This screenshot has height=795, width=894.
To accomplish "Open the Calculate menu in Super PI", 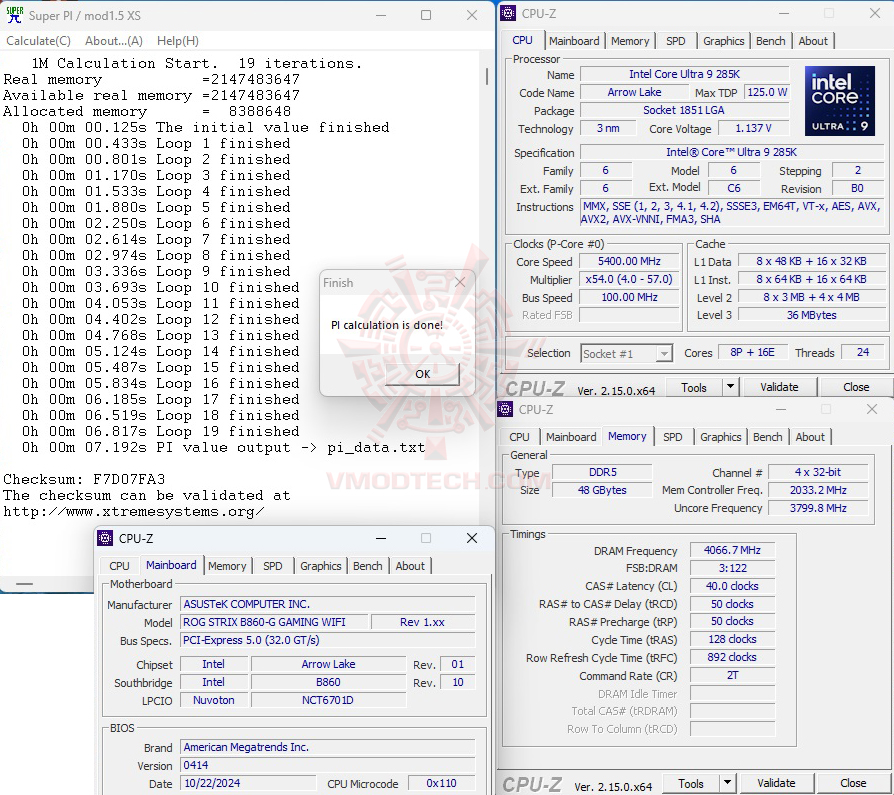I will [x=38, y=41].
